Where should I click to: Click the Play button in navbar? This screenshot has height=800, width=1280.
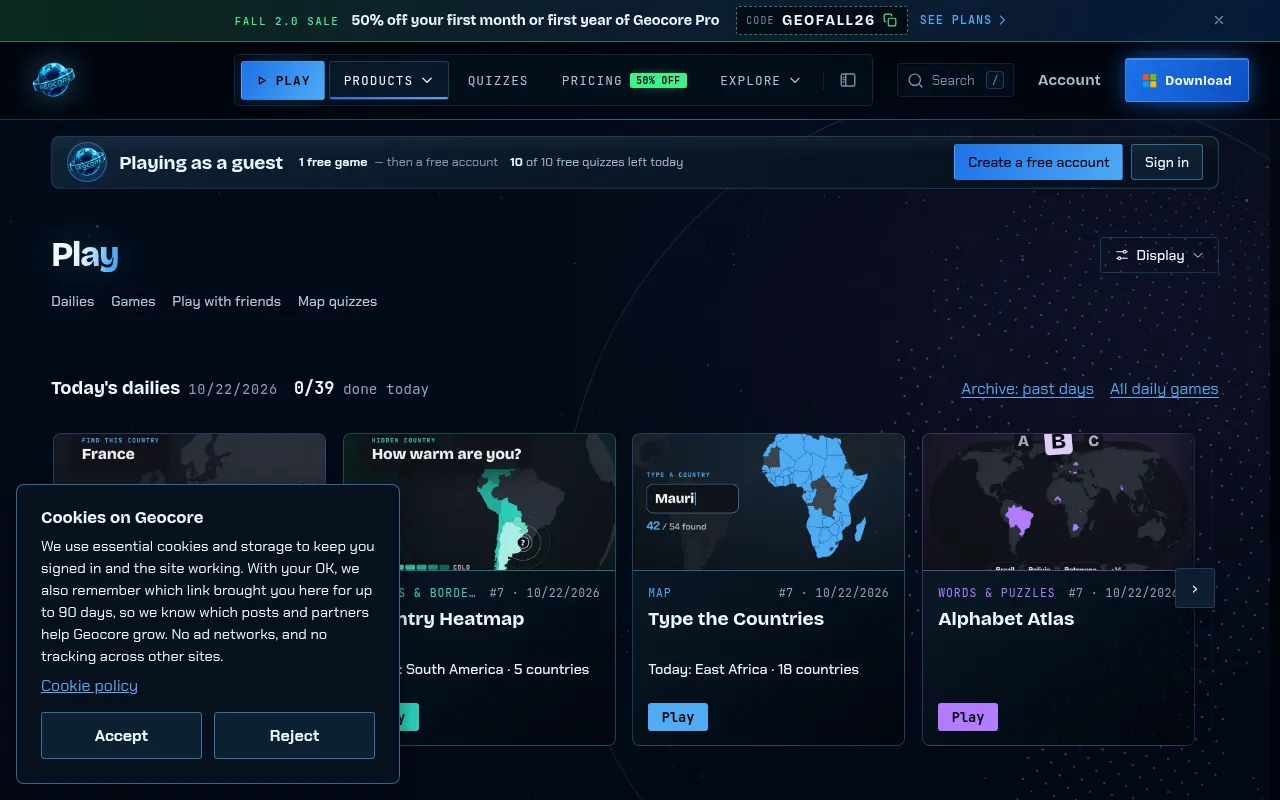(x=283, y=80)
